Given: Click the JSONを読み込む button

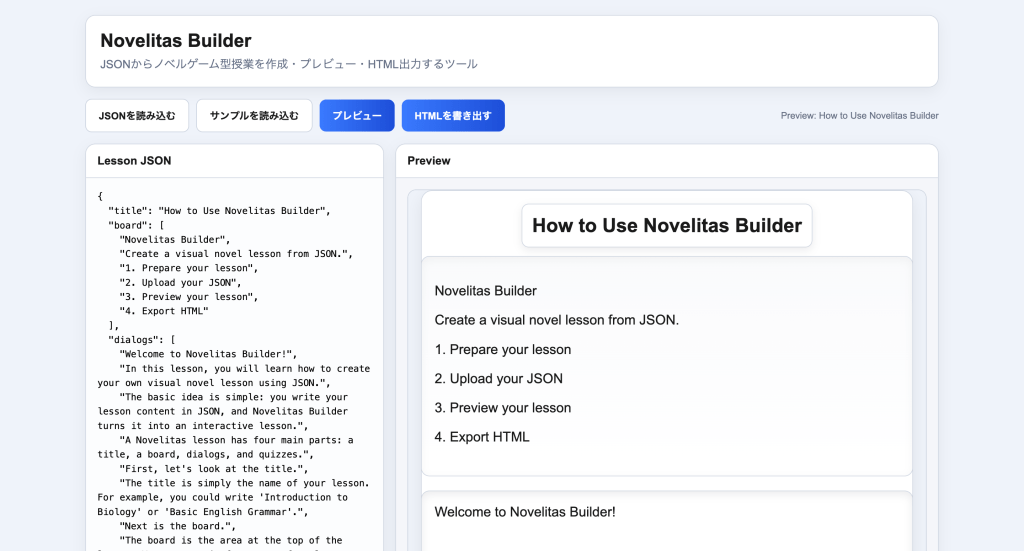Looking at the screenshot, I should point(137,116).
